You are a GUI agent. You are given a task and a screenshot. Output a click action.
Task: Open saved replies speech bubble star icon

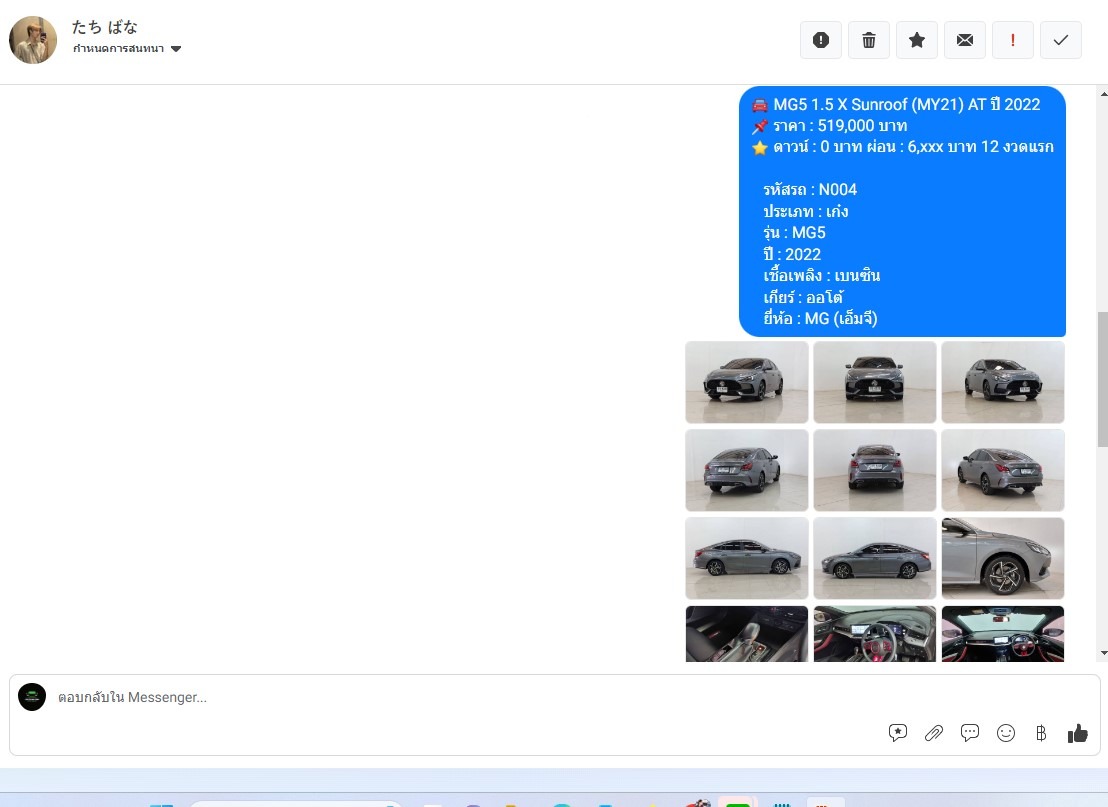click(x=897, y=733)
